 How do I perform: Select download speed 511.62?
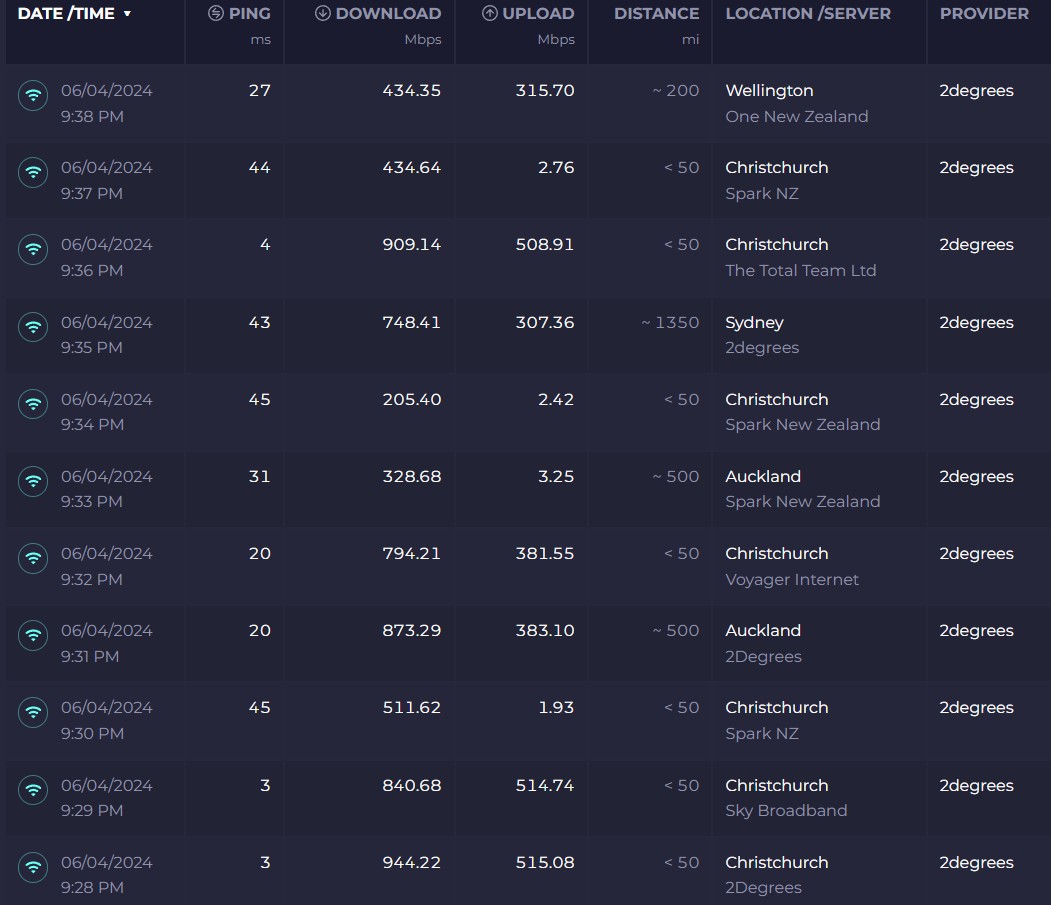412,708
